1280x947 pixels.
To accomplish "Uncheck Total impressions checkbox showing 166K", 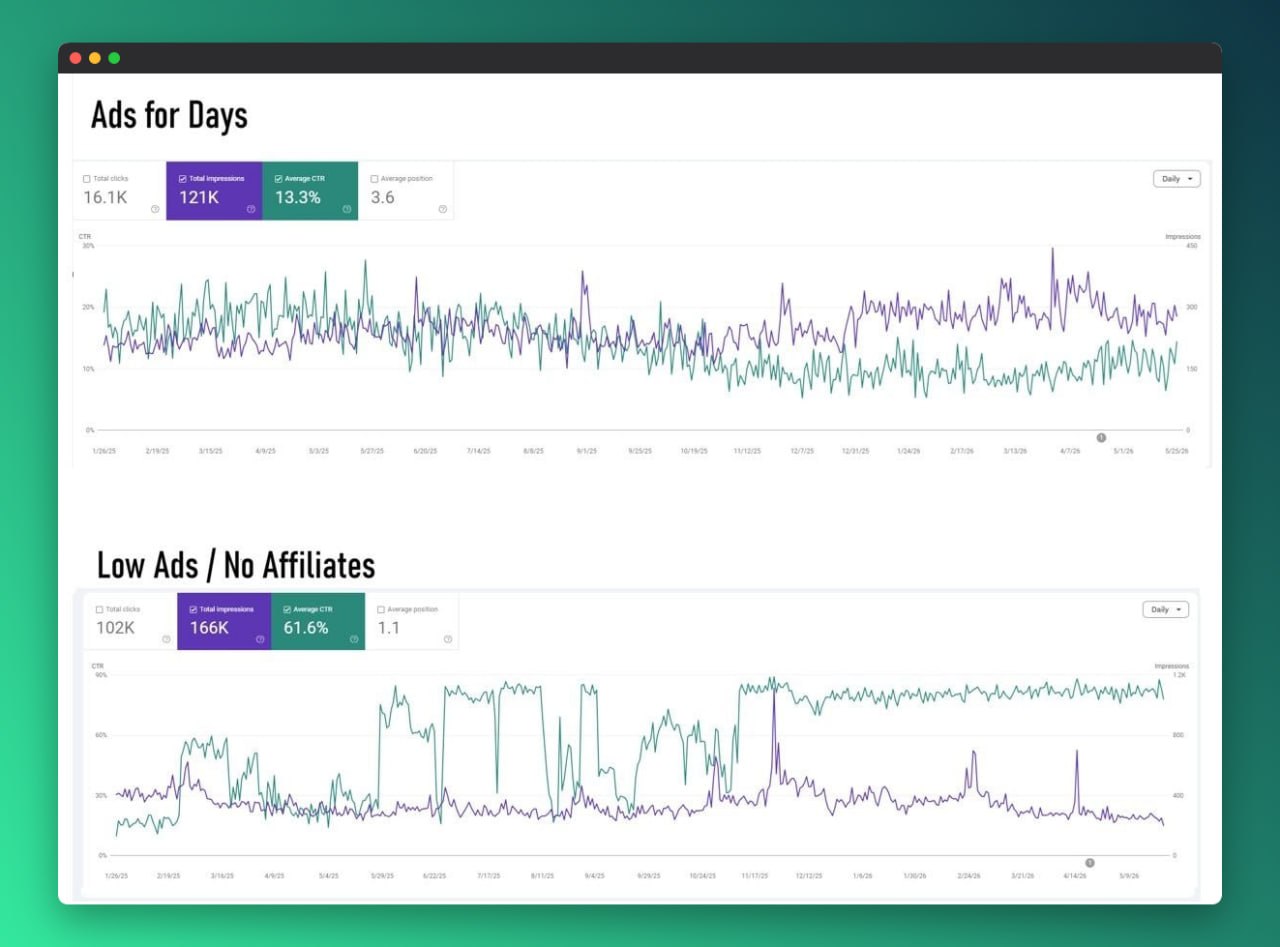I will pyautogui.click(x=193, y=609).
